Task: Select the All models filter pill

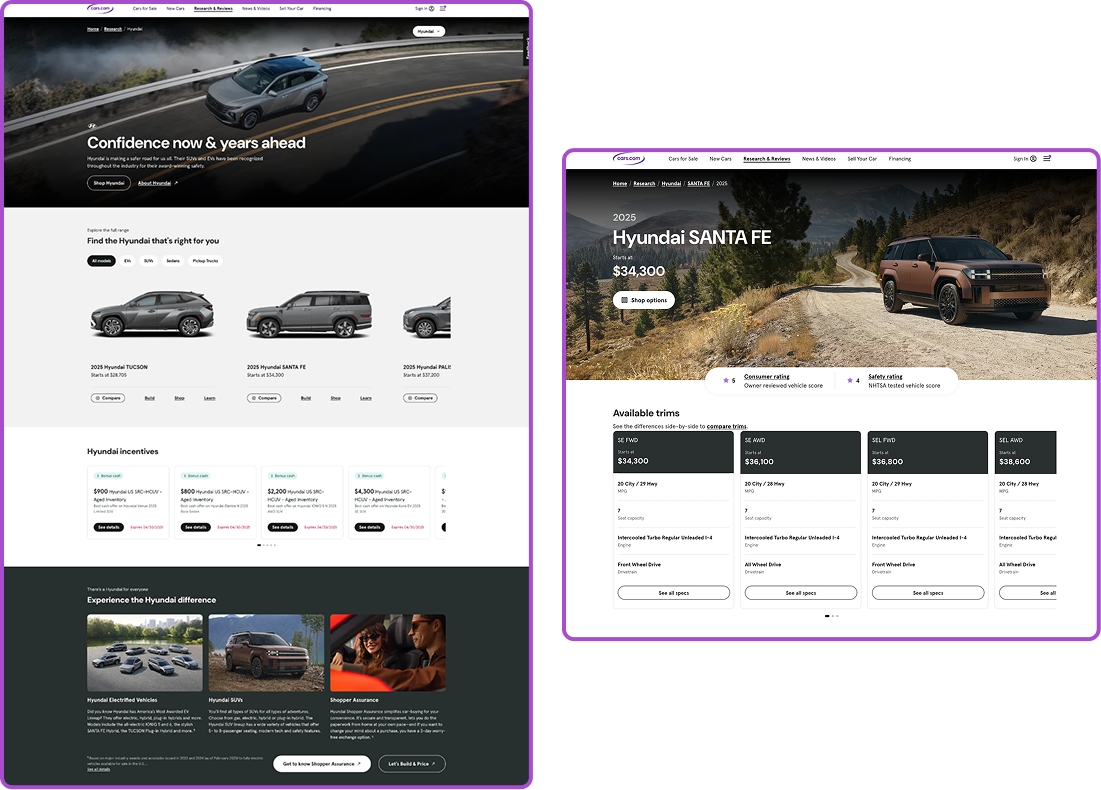Action: 101,261
